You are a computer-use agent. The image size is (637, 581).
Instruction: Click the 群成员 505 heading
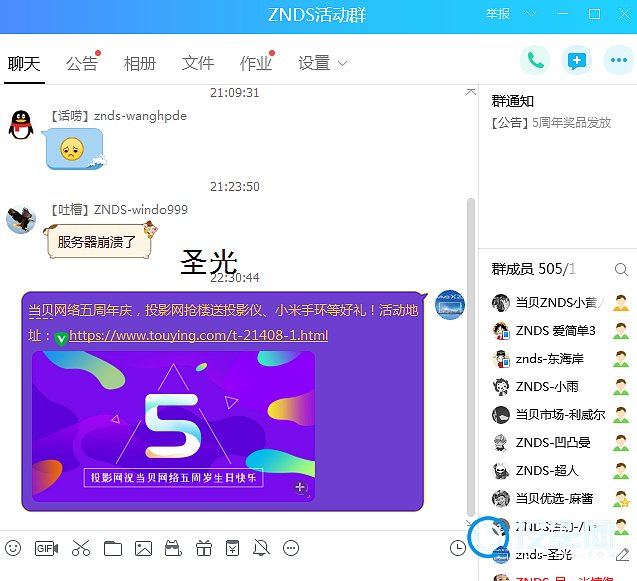point(533,269)
